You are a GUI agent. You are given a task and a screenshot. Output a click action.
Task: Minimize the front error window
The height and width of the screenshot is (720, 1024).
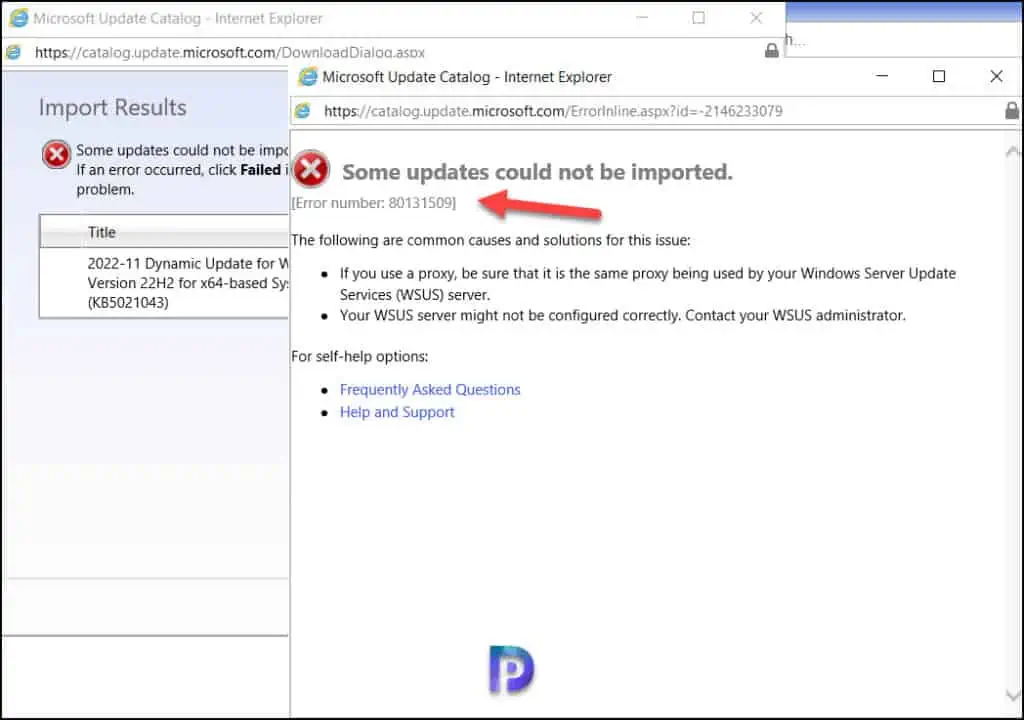tap(882, 76)
